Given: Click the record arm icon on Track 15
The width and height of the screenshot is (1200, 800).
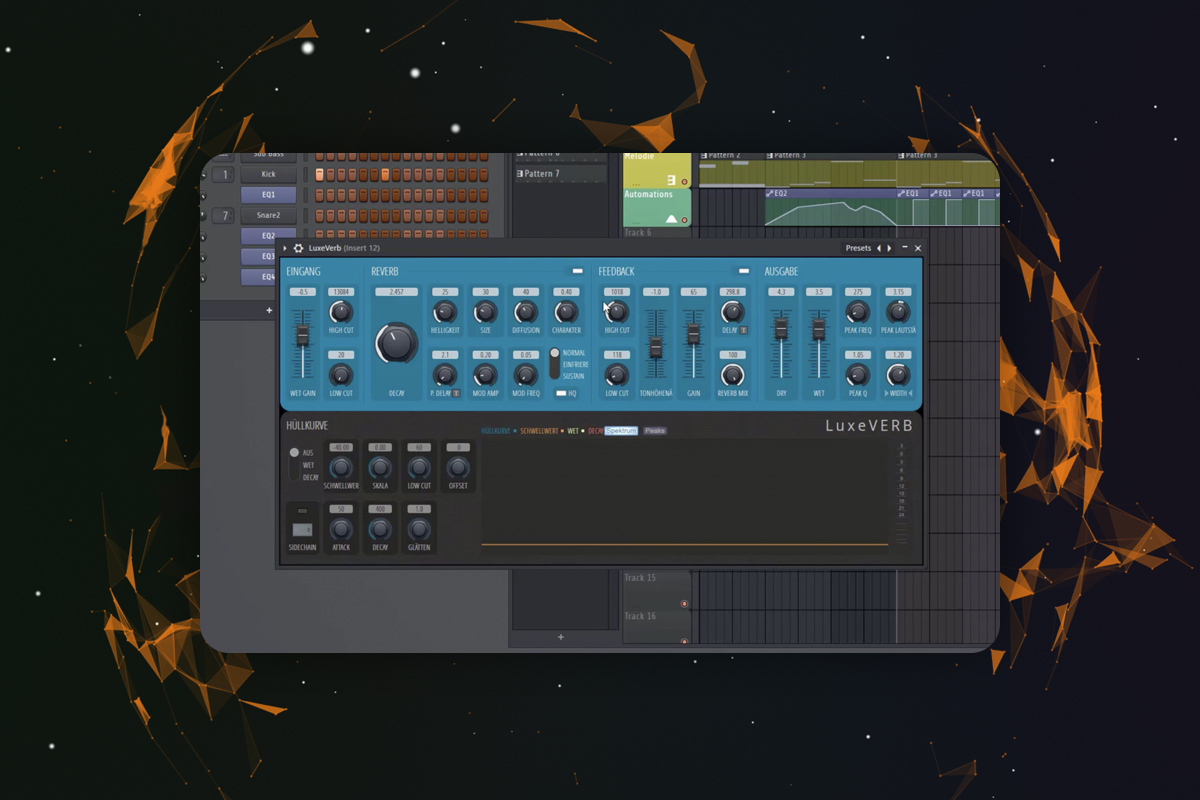Looking at the screenshot, I should pyautogui.click(x=684, y=603).
